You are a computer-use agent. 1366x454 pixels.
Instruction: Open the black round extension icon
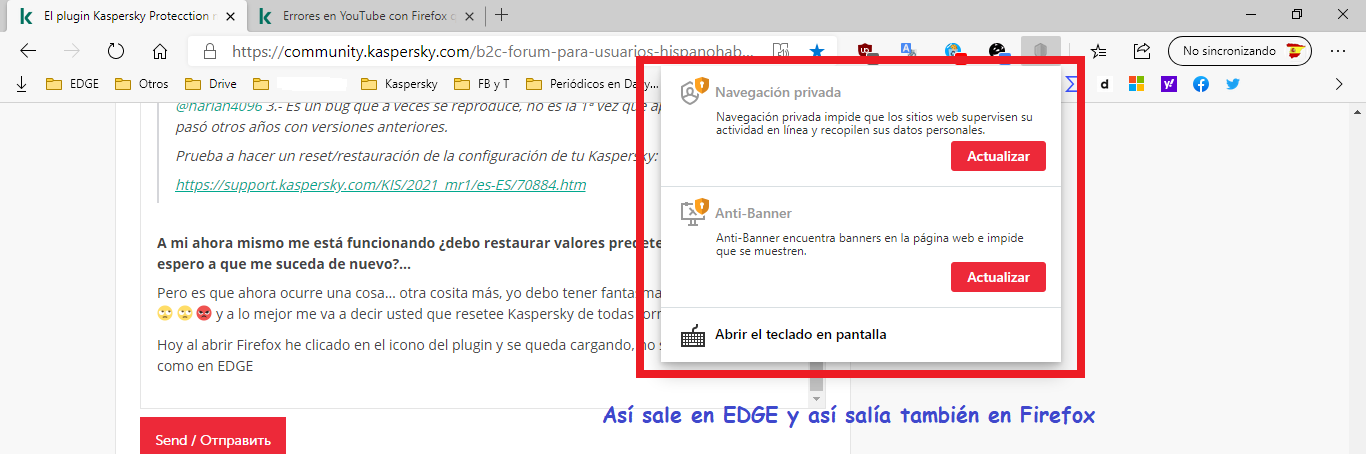pyautogui.click(x=997, y=51)
